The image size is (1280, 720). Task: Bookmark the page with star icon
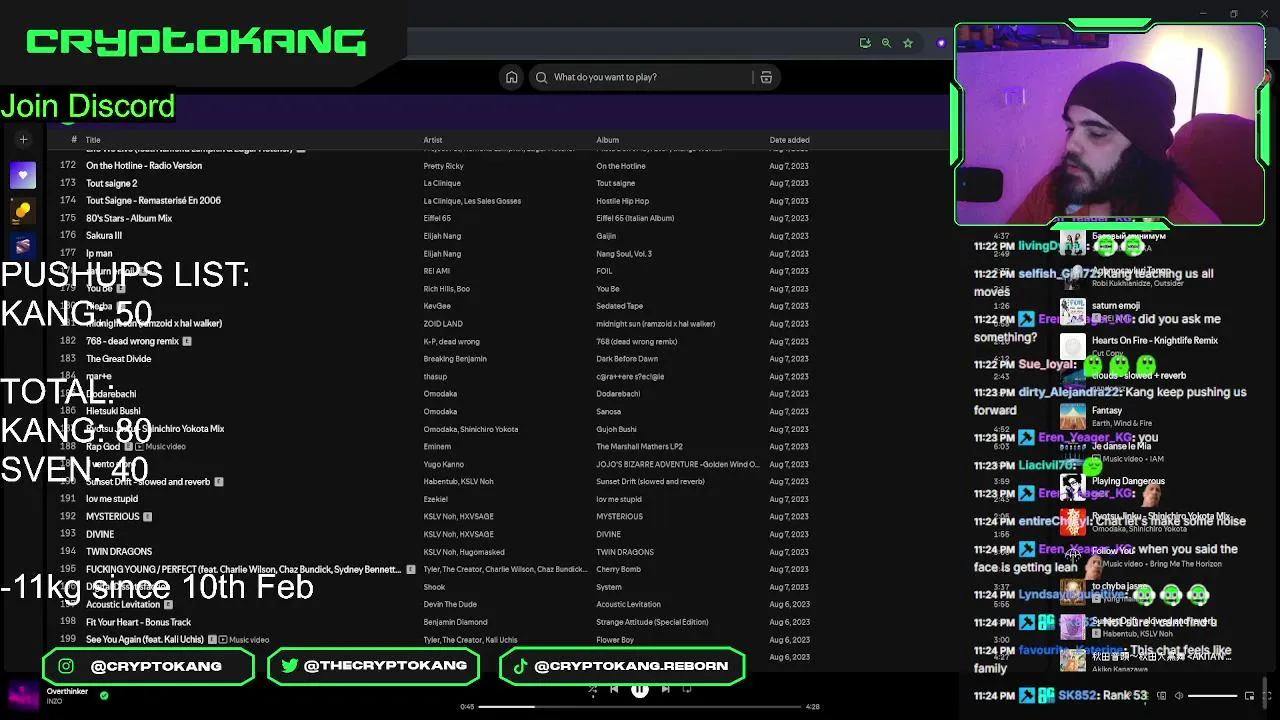click(x=908, y=43)
